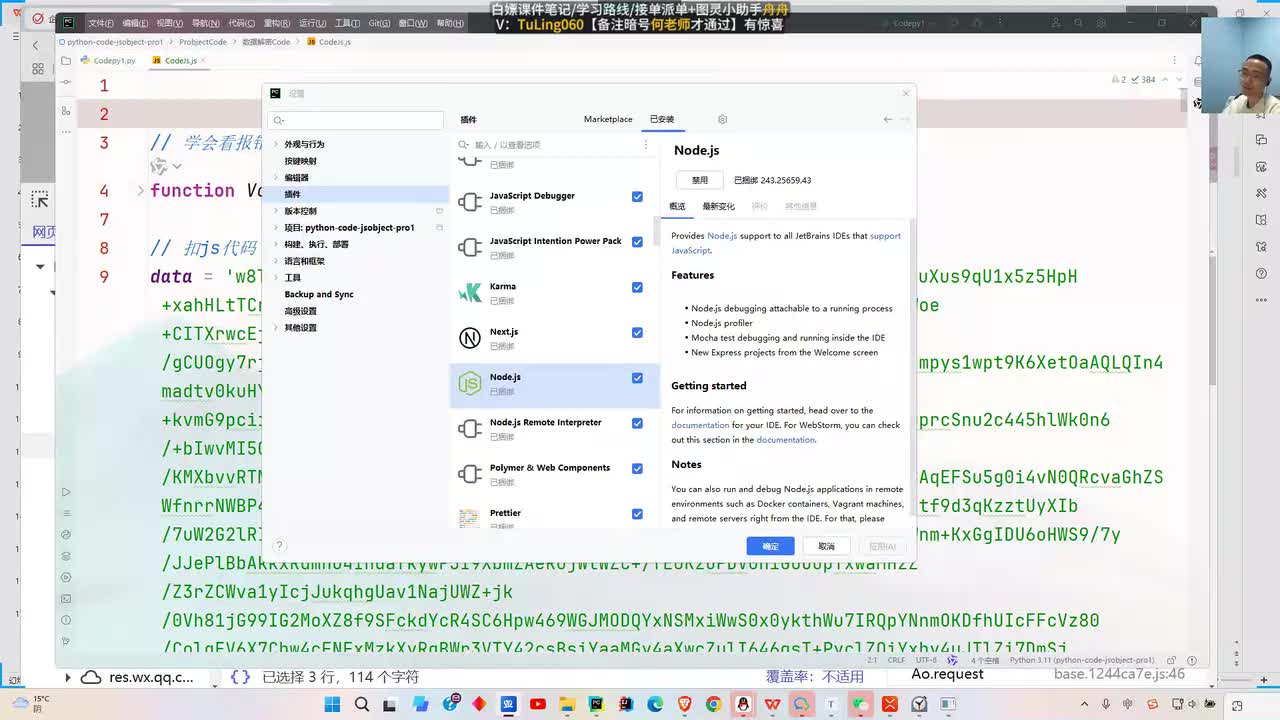Click the PyCharm logo in main menu bar
Viewport: 1280px width, 720px height.
coord(68,22)
